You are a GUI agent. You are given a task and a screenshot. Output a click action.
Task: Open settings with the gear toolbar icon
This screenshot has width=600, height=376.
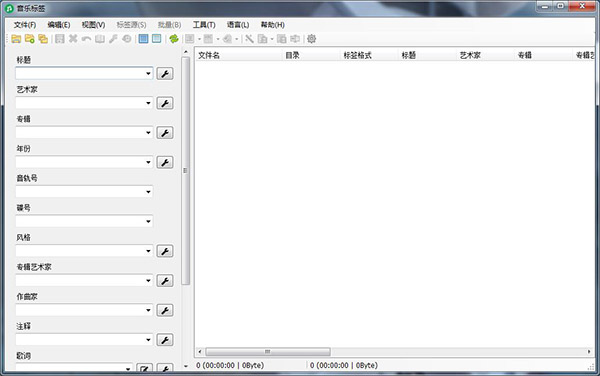(x=311, y=39)
